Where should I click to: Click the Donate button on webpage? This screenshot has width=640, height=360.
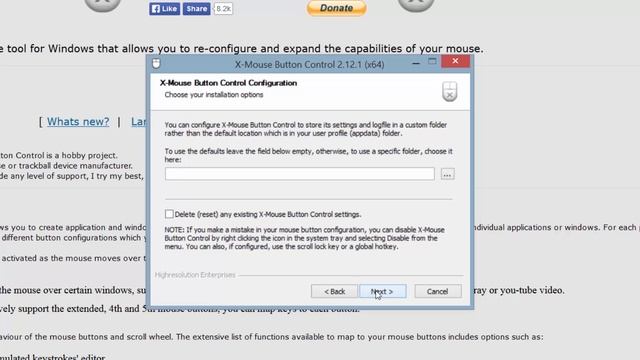(337, 8)
